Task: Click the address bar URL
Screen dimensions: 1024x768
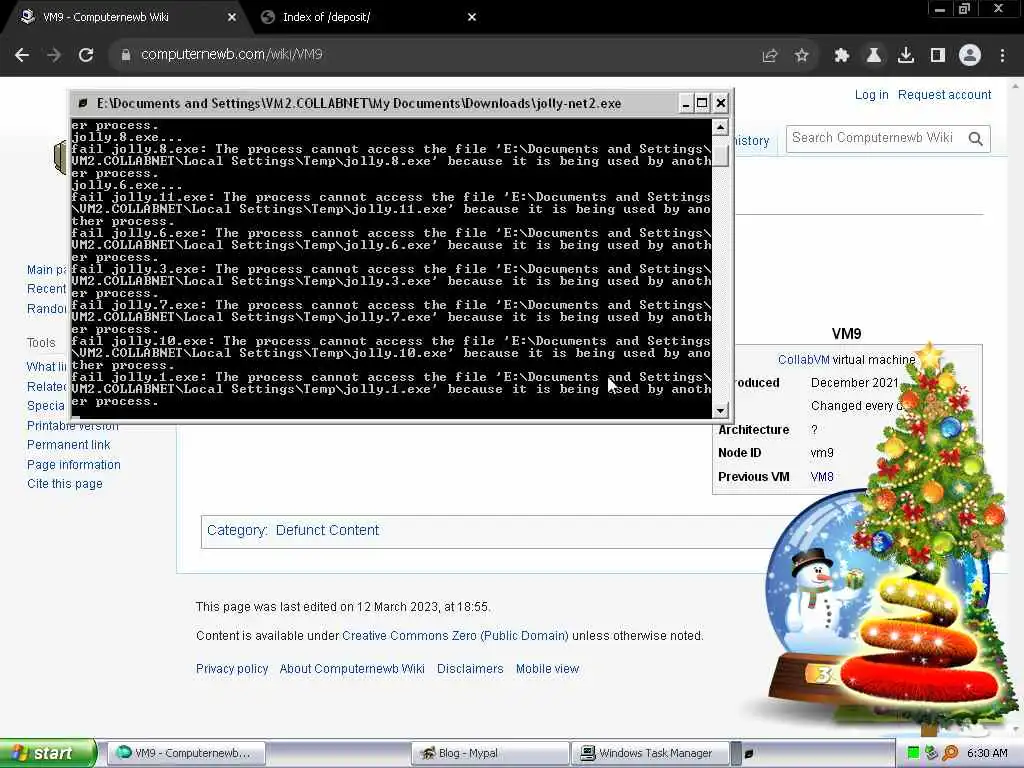Action: point(232,55)
